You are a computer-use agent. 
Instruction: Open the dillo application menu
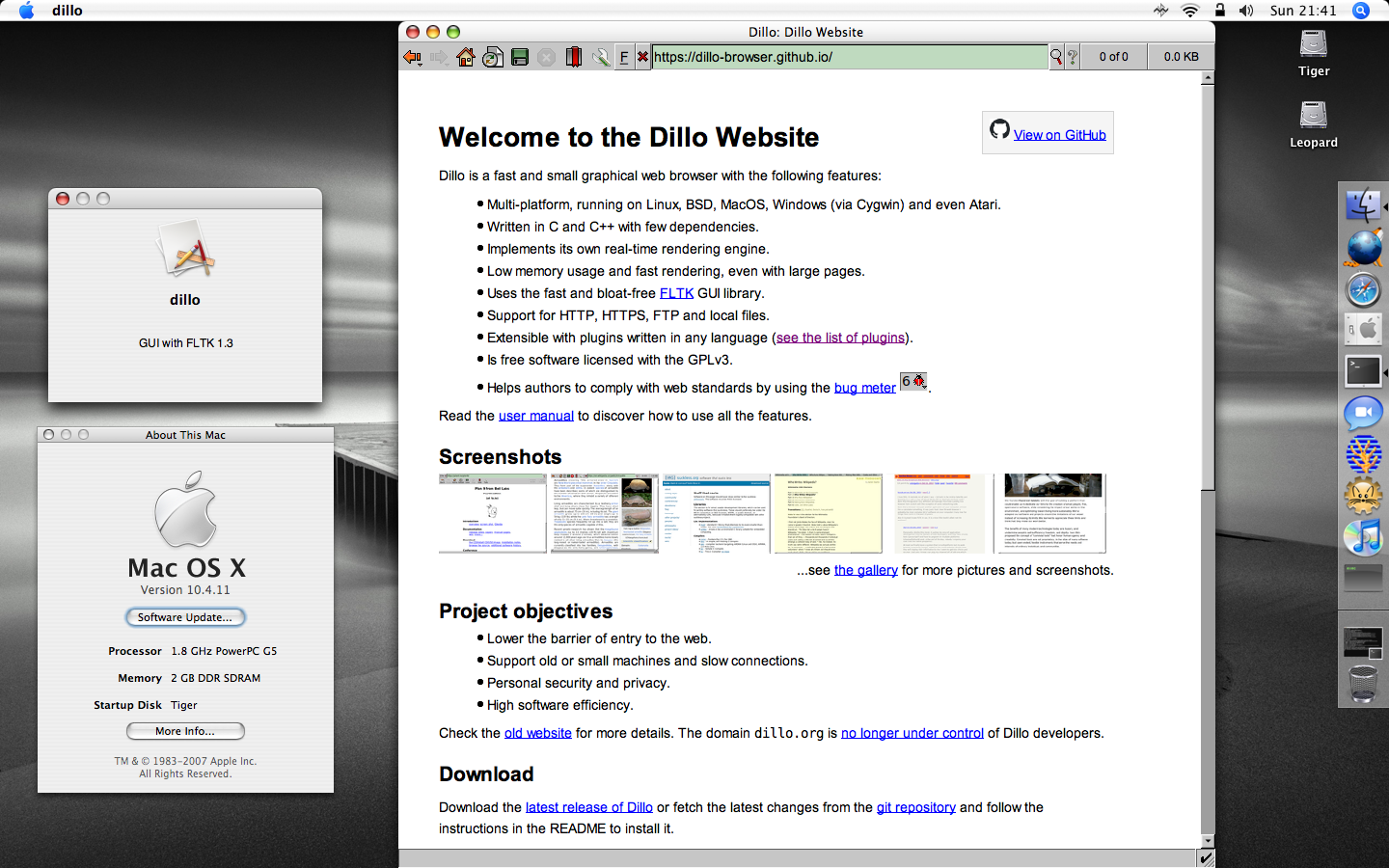[x=67, y=11]
